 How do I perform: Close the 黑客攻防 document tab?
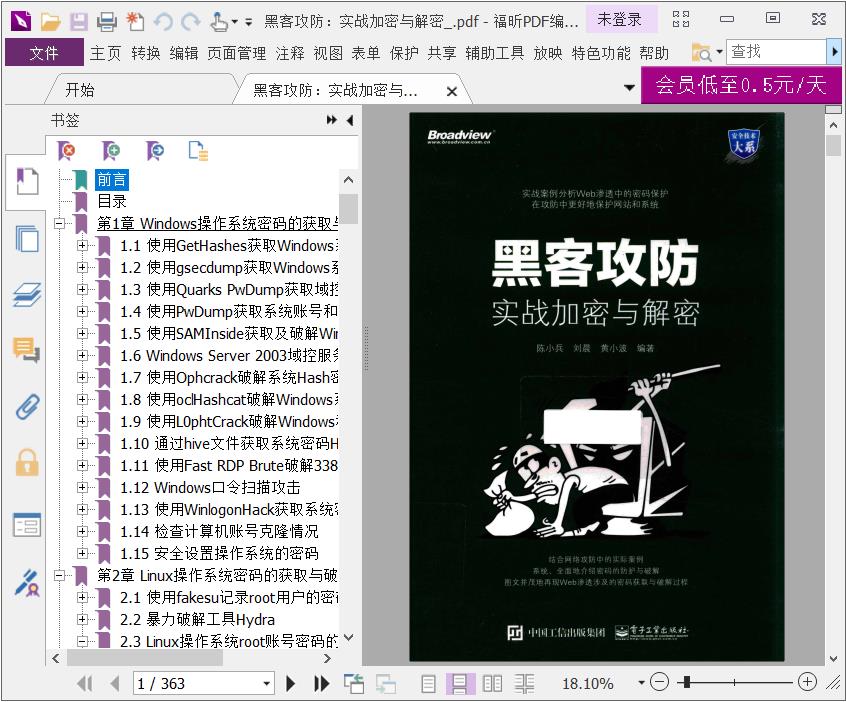(452, 92)
